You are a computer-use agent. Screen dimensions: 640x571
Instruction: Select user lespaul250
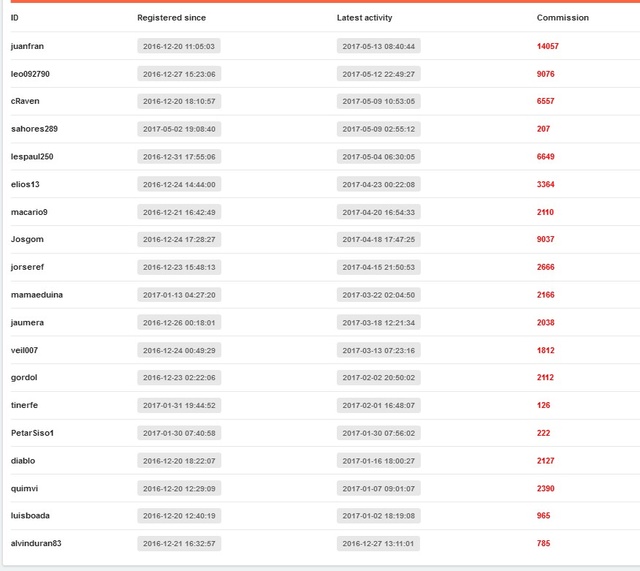click(32, 157)
